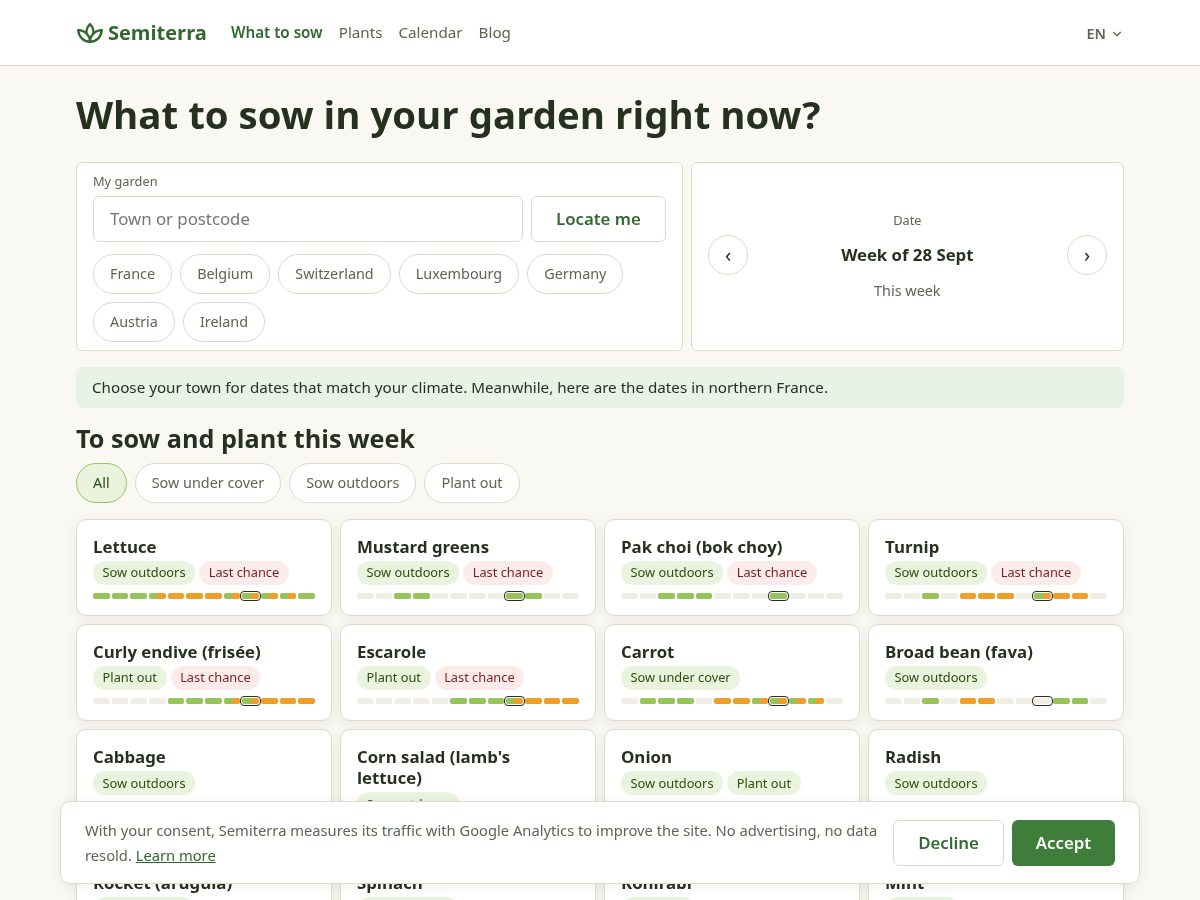Open the Learn more link

point(176,856)
